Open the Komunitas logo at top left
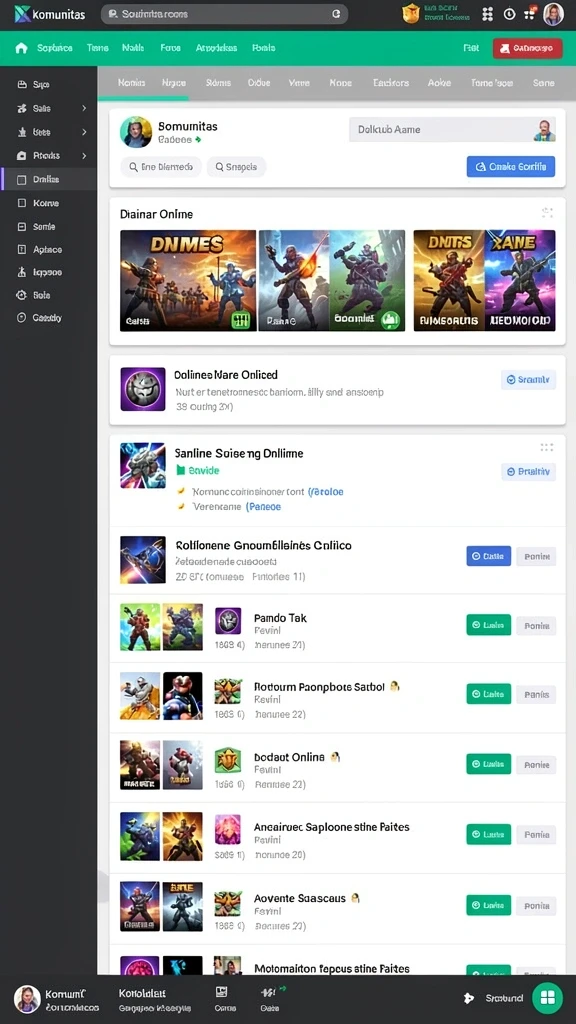The height and width of the screenshot is (1024, 576). pos(50,14)
